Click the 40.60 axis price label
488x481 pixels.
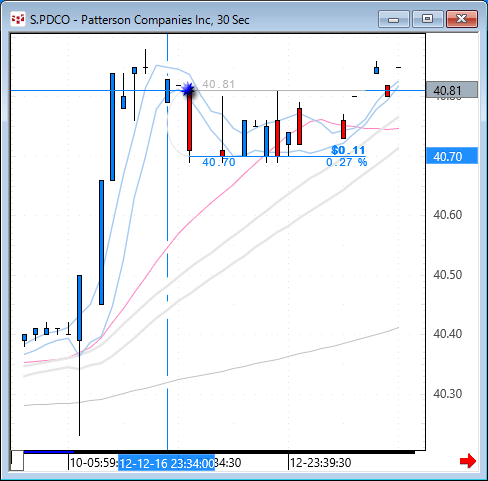click(448, 215)
